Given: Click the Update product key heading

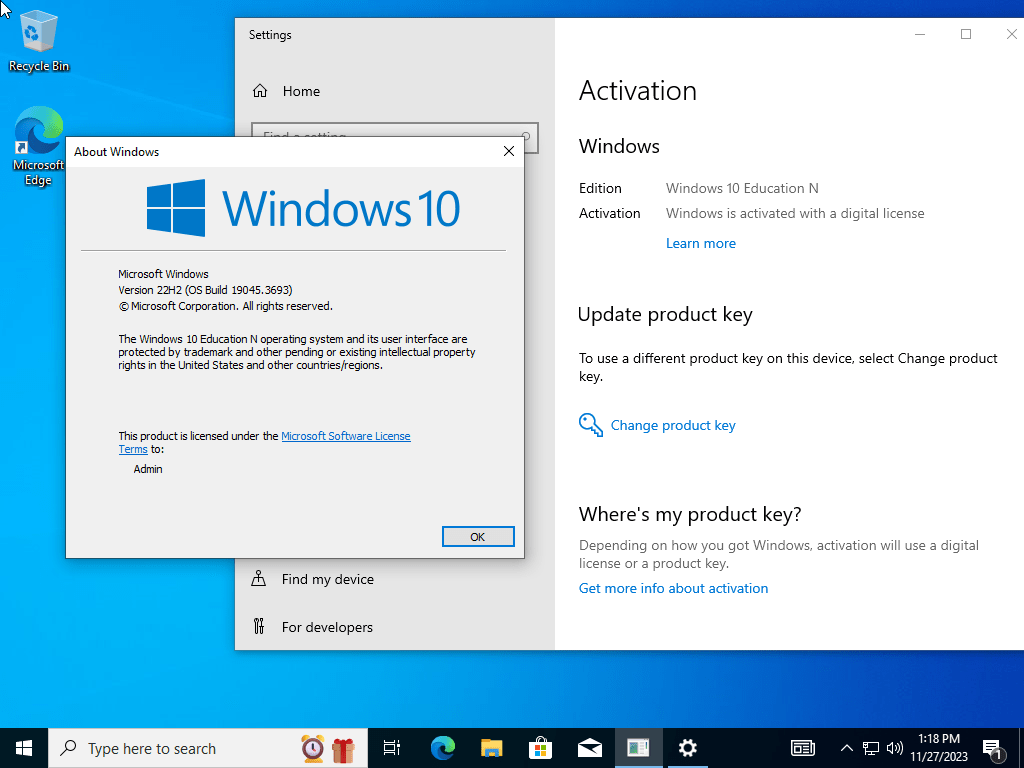Looking at the screenshot, I should 665,315.
